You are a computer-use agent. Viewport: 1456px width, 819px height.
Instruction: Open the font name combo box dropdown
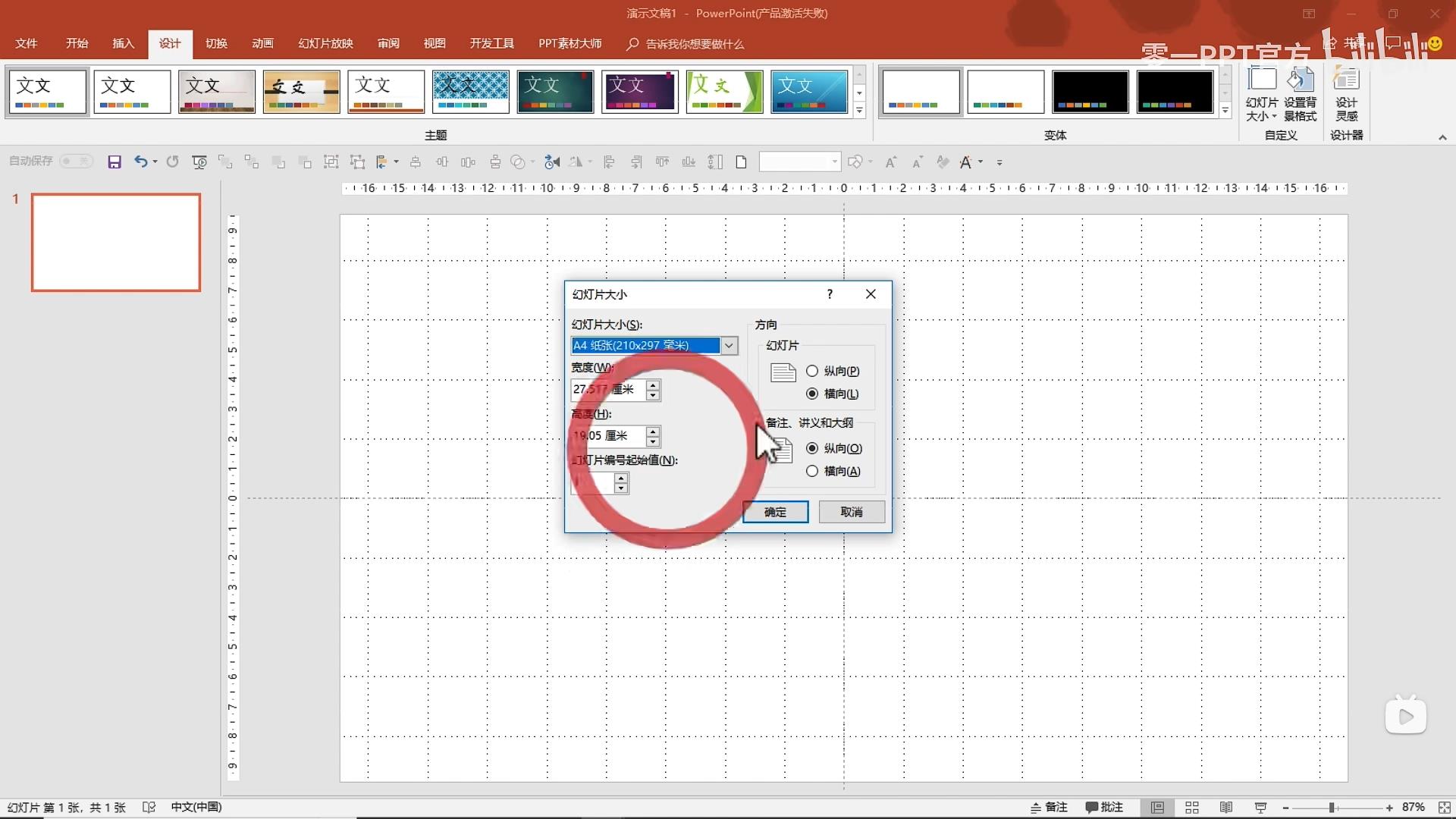[834, 162]
